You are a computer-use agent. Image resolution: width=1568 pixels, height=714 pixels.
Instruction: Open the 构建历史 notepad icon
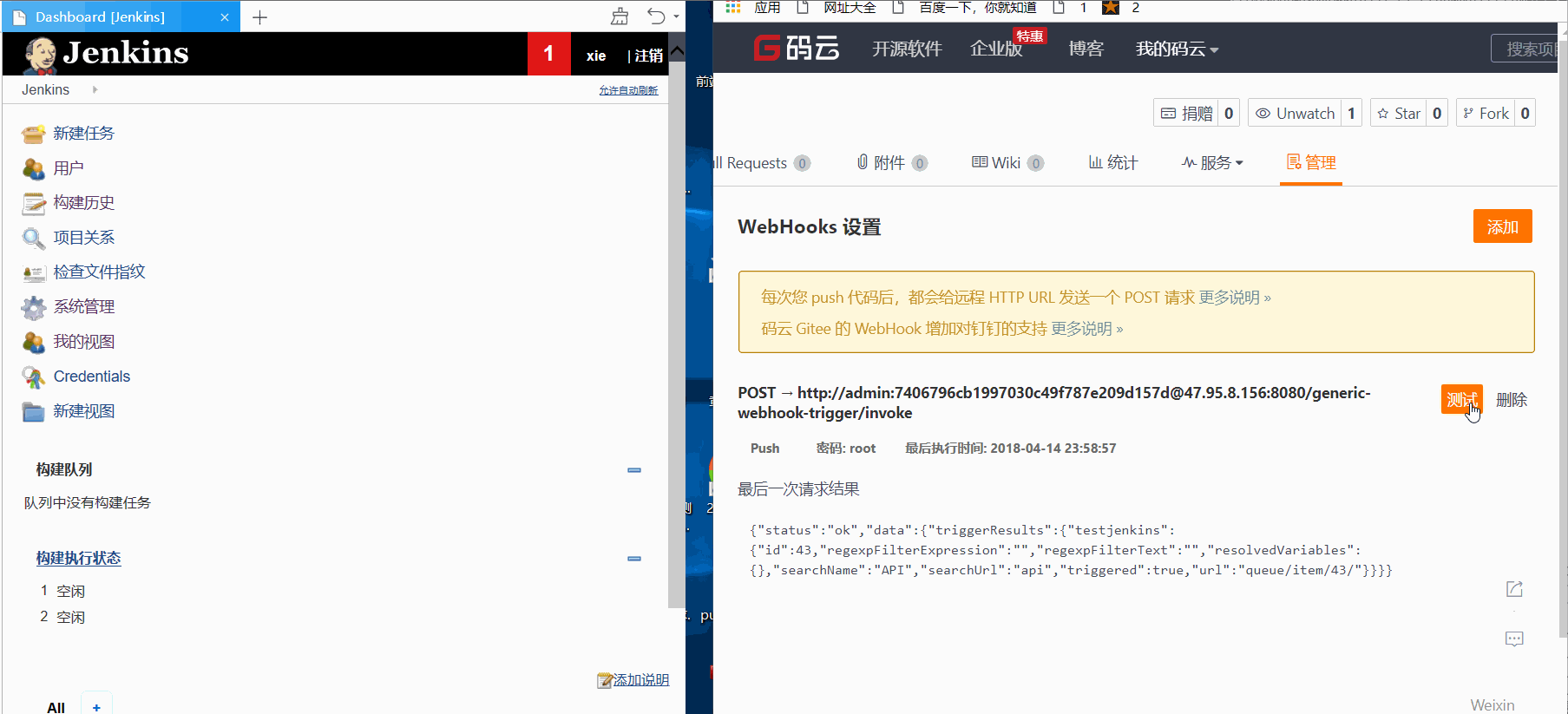tap(34, 203)
